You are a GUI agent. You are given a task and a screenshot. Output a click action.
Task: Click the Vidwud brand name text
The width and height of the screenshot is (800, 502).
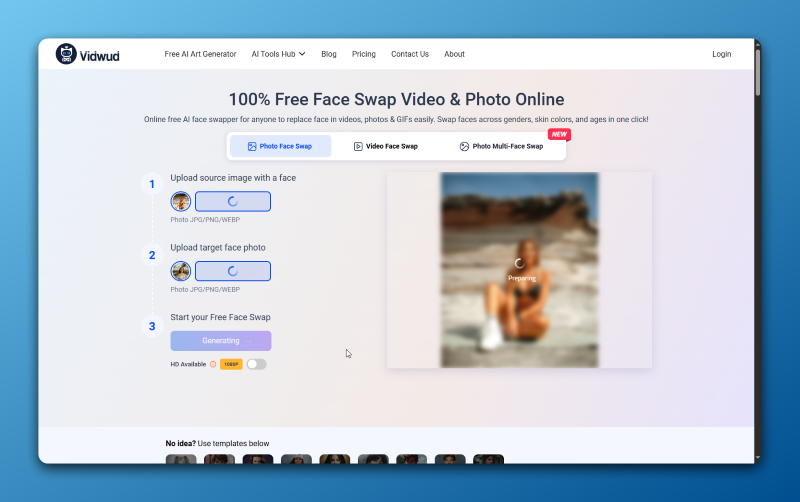99,56
